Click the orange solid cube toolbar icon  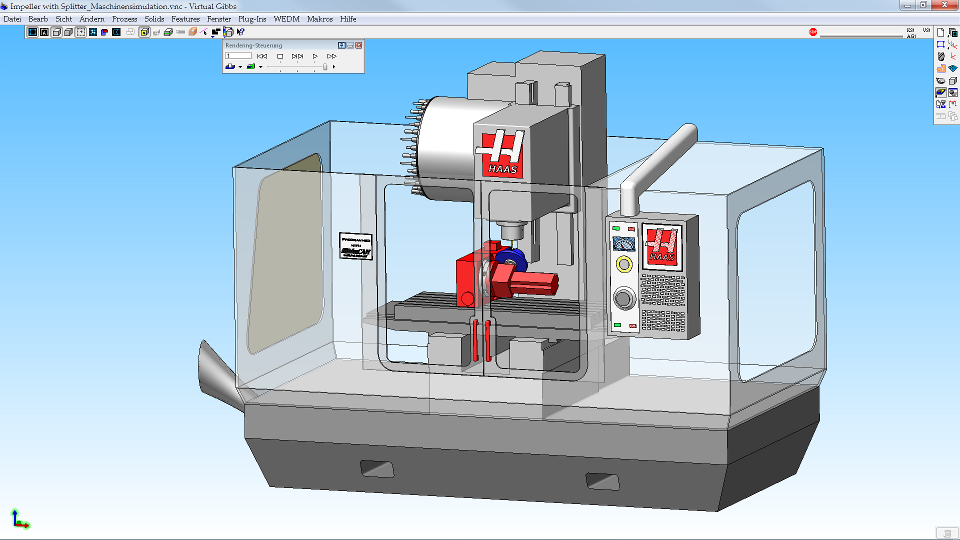[193, 32]
